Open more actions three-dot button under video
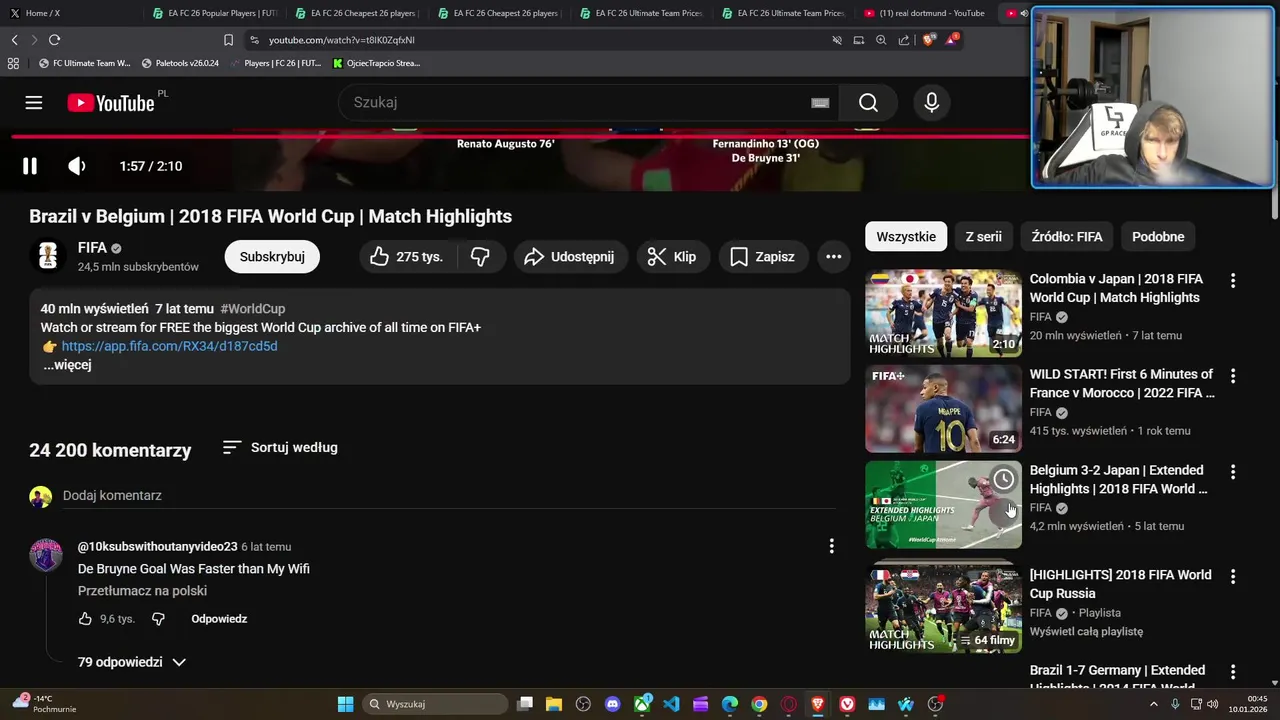1280x720 pixels. pos(833,257)
